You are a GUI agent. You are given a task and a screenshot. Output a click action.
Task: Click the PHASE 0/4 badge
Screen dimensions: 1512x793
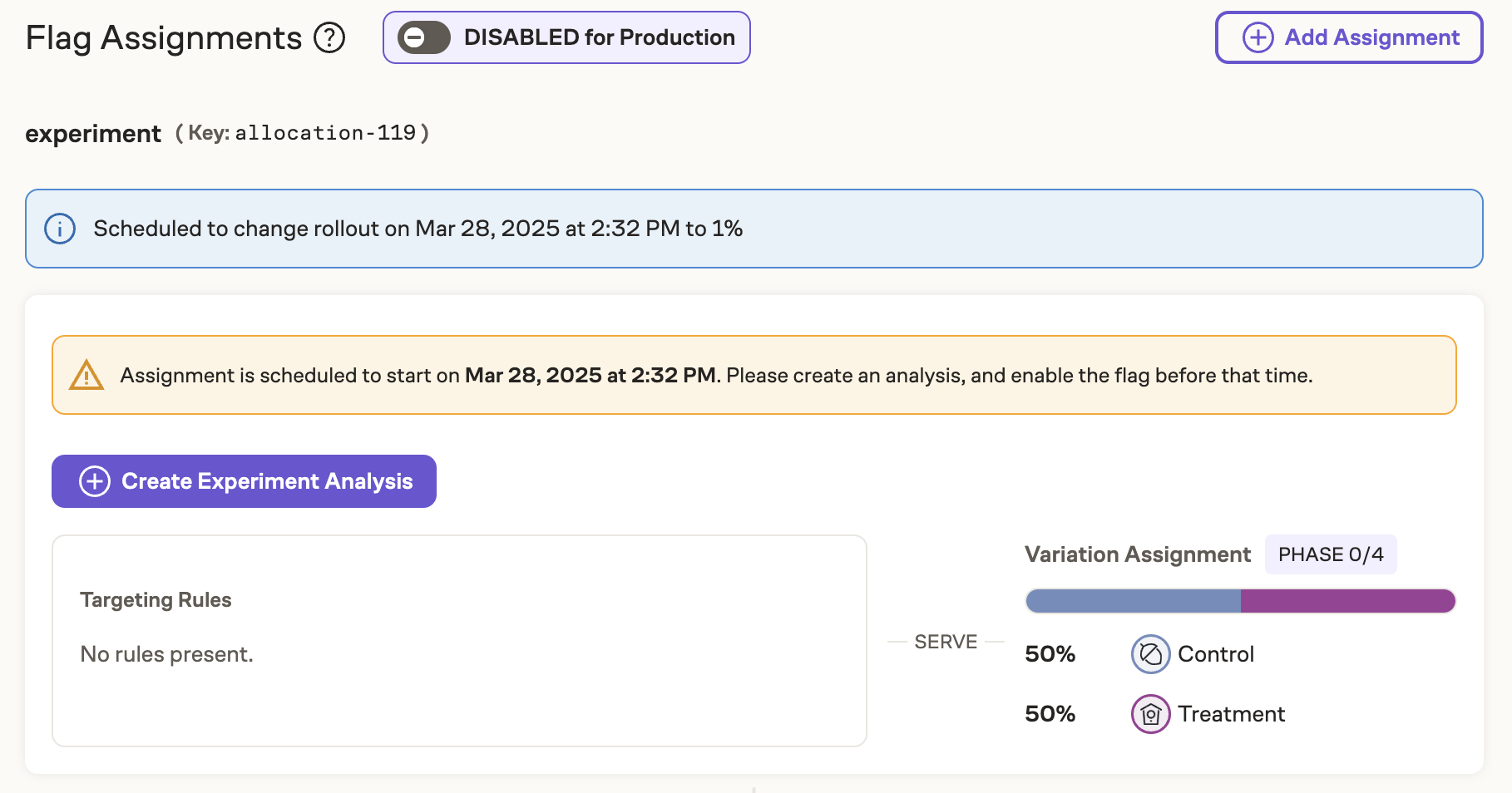(x=1330, y=554)
